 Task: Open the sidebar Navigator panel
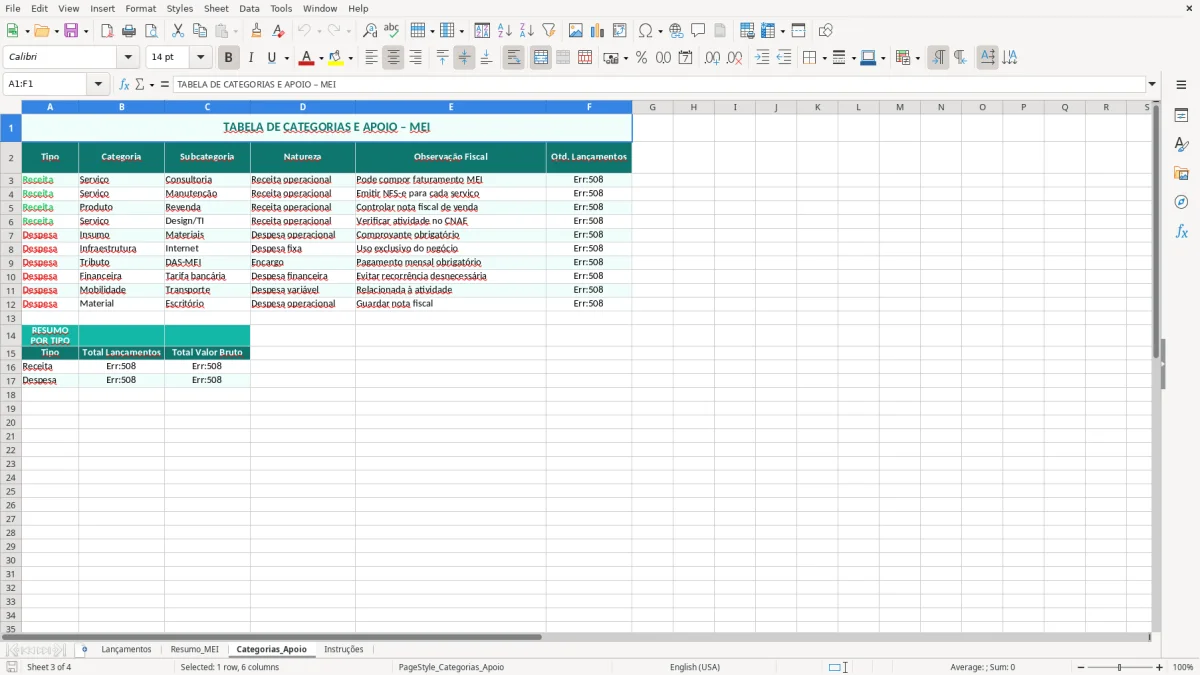coord(1181,203)
